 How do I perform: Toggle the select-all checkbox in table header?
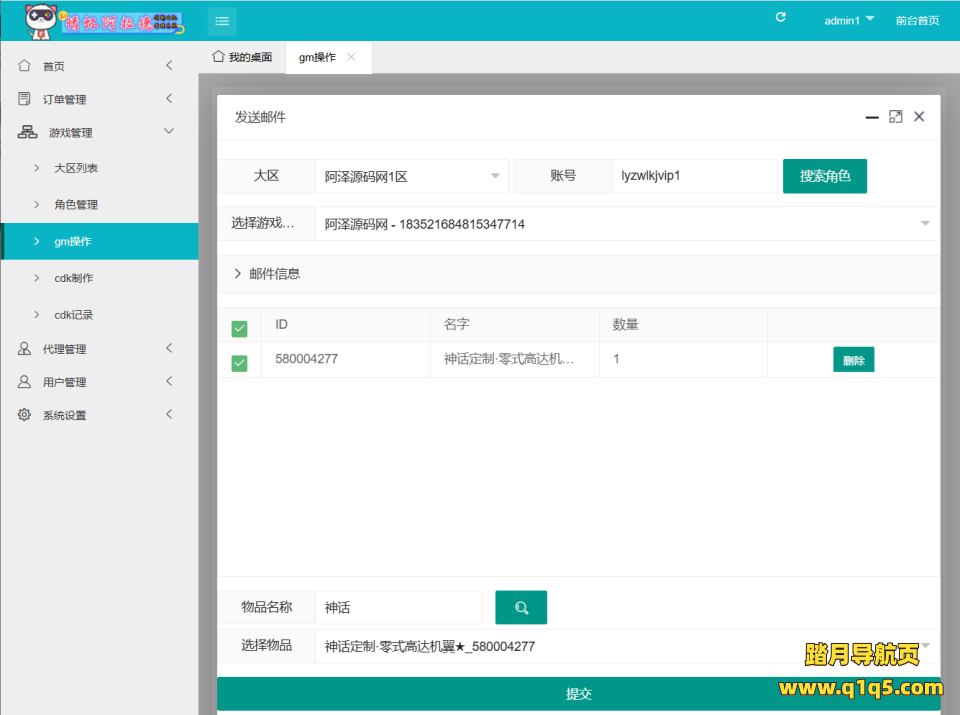tap(239, 328)
